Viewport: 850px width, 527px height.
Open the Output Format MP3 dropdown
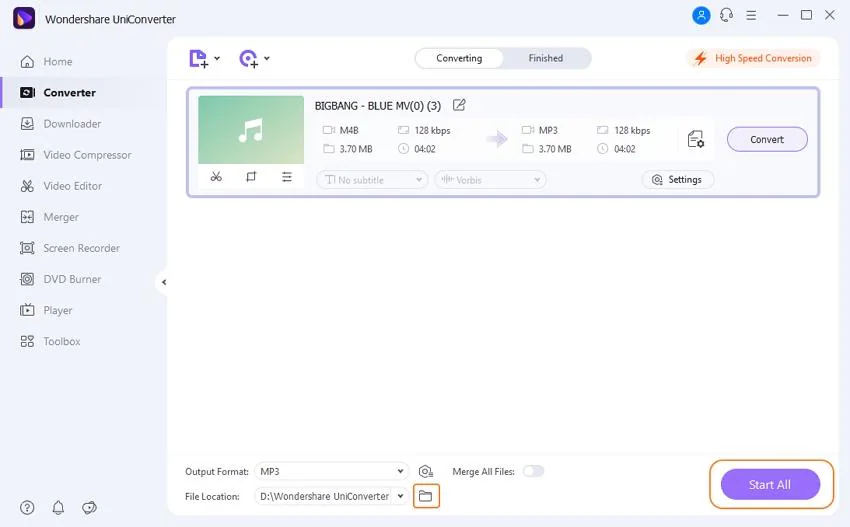331,471
